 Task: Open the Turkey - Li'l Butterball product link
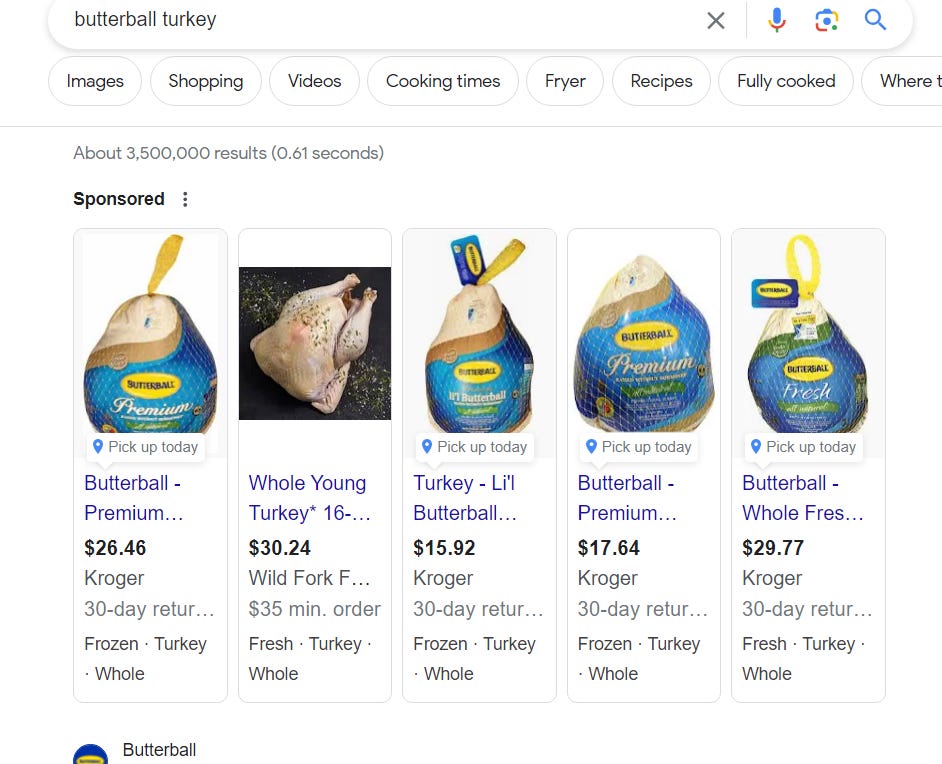click(465, 498)
